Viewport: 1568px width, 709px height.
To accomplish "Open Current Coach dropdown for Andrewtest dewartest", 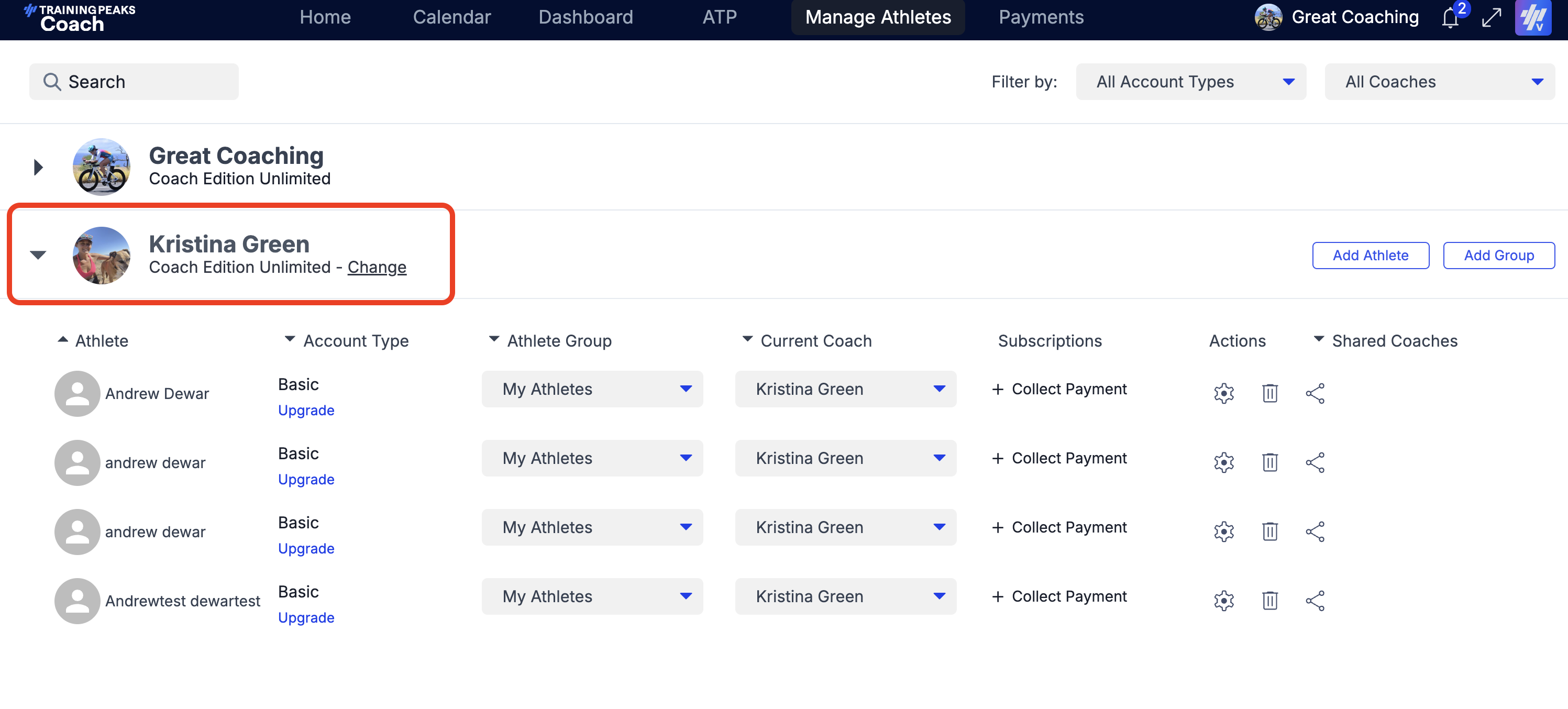I will coord(845,596).
